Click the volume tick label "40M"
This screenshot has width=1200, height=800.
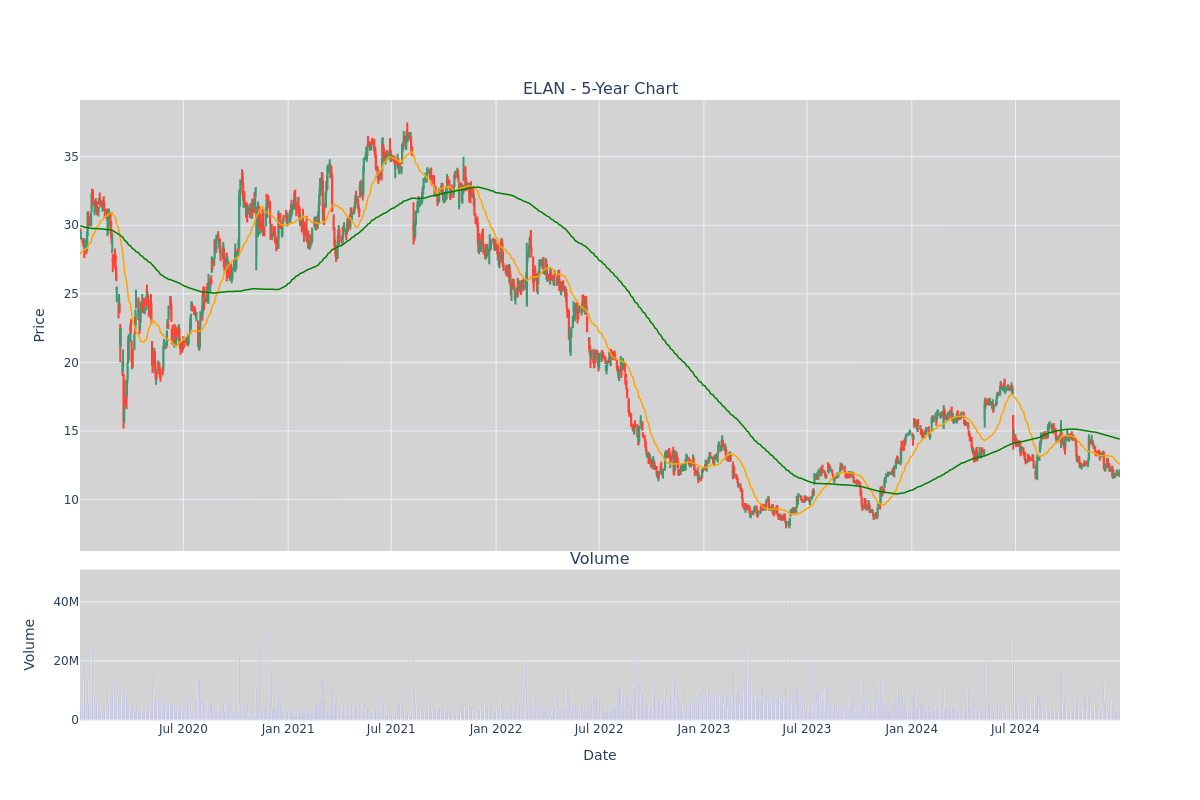(x=66, y=602)
